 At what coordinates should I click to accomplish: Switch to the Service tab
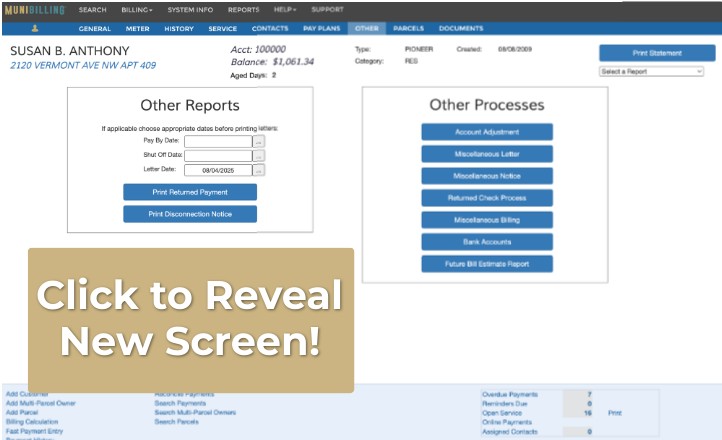tap(222, 29)
